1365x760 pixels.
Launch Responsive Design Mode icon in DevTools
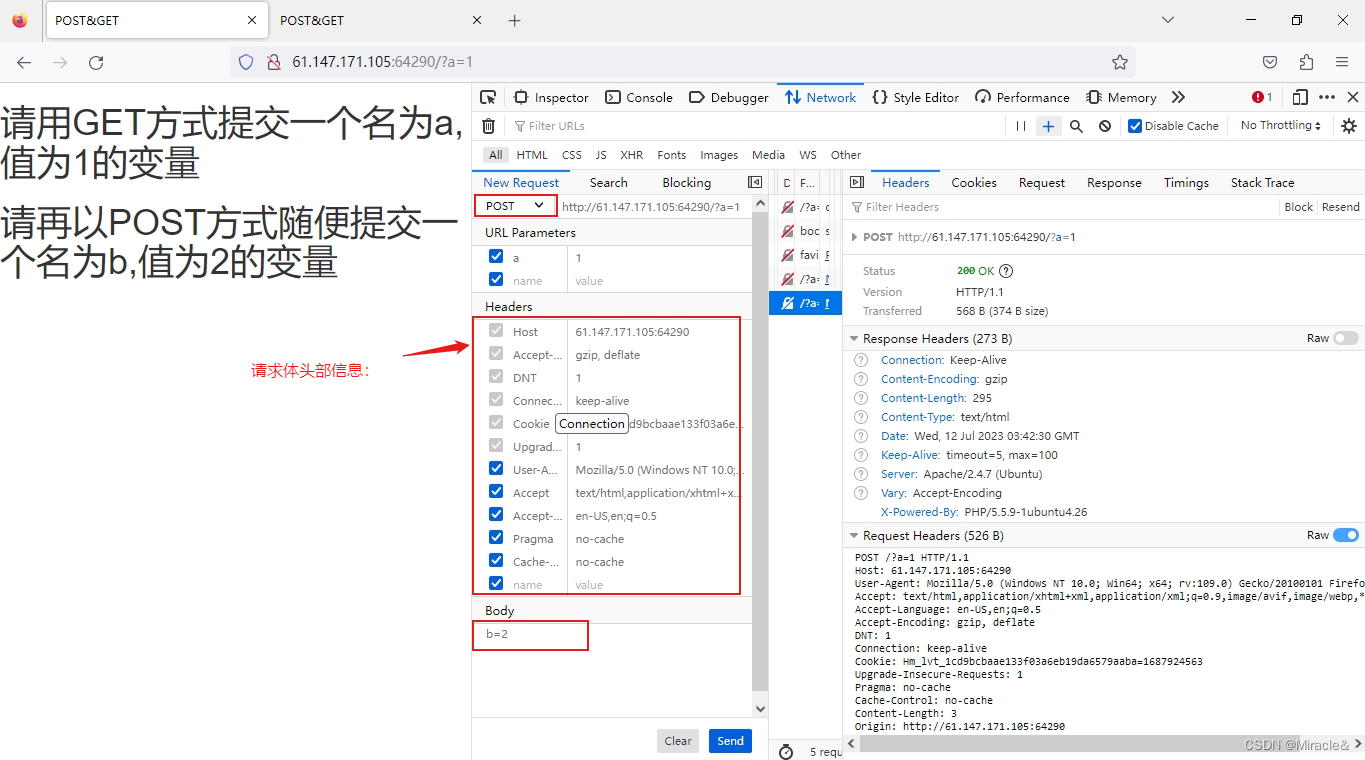click(x=1299, y=97)
